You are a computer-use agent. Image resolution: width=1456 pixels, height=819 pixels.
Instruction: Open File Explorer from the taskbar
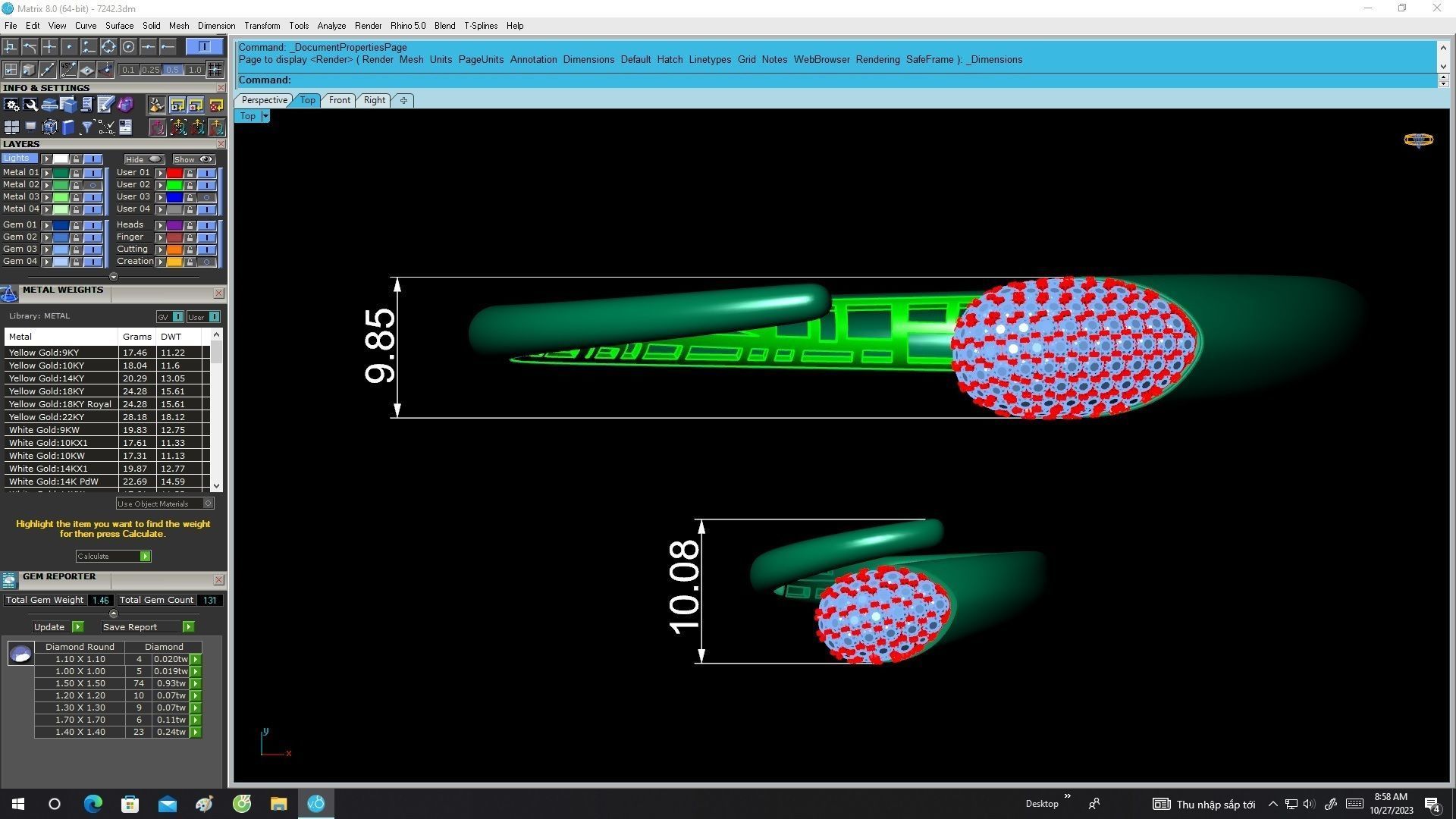click(x=278, y=804)
